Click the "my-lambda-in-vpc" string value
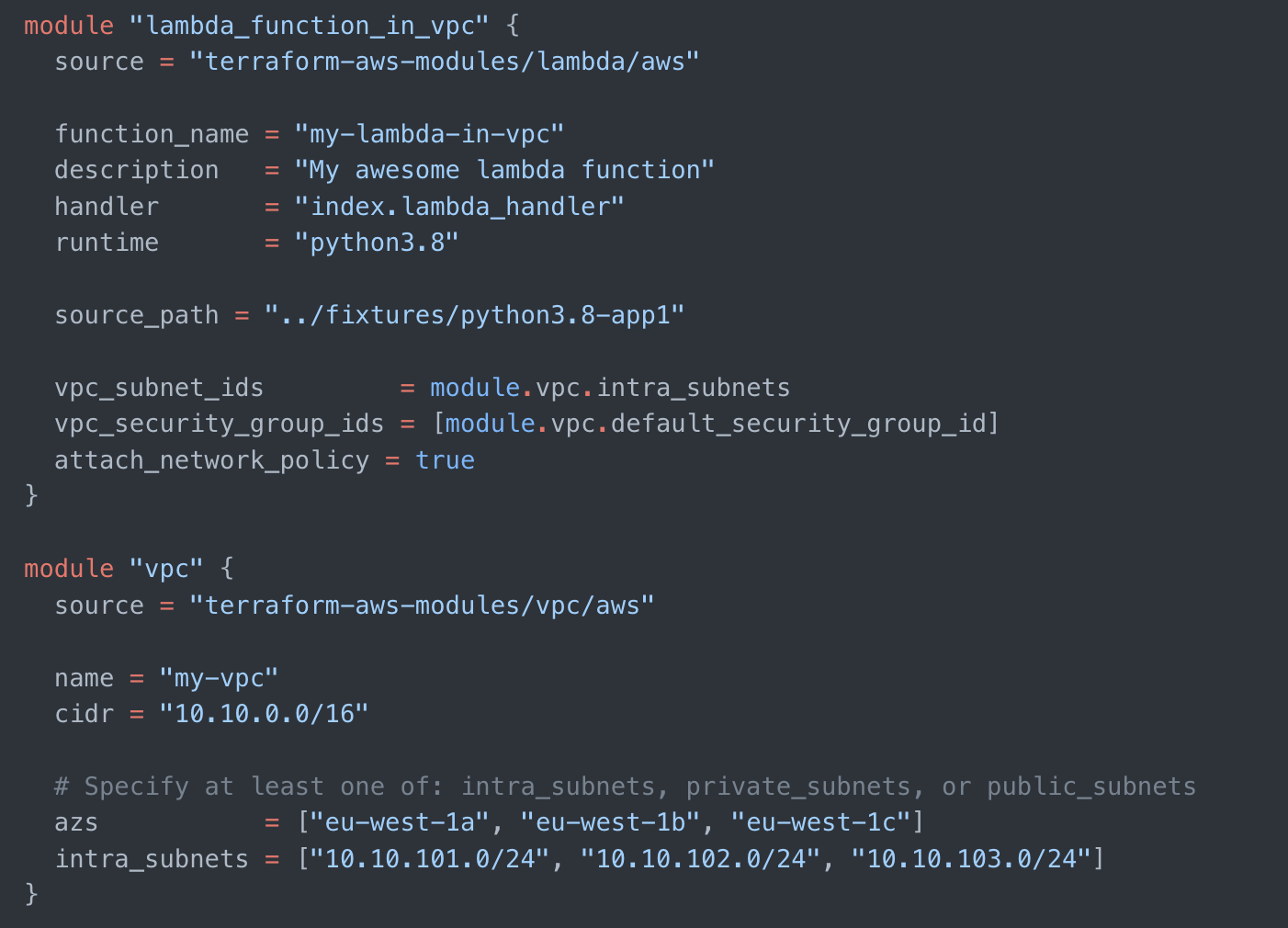 pos(429,134)
